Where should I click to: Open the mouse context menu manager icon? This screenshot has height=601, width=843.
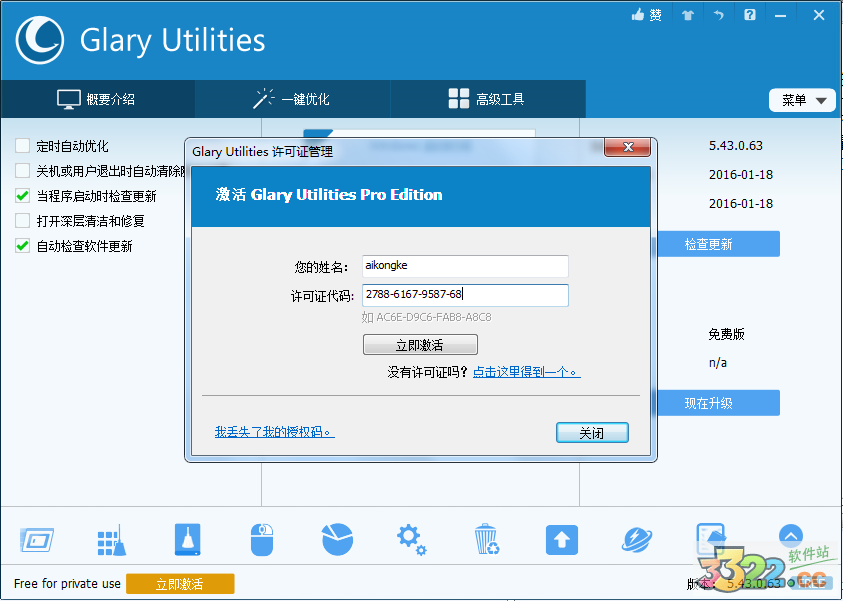(262, 540)
